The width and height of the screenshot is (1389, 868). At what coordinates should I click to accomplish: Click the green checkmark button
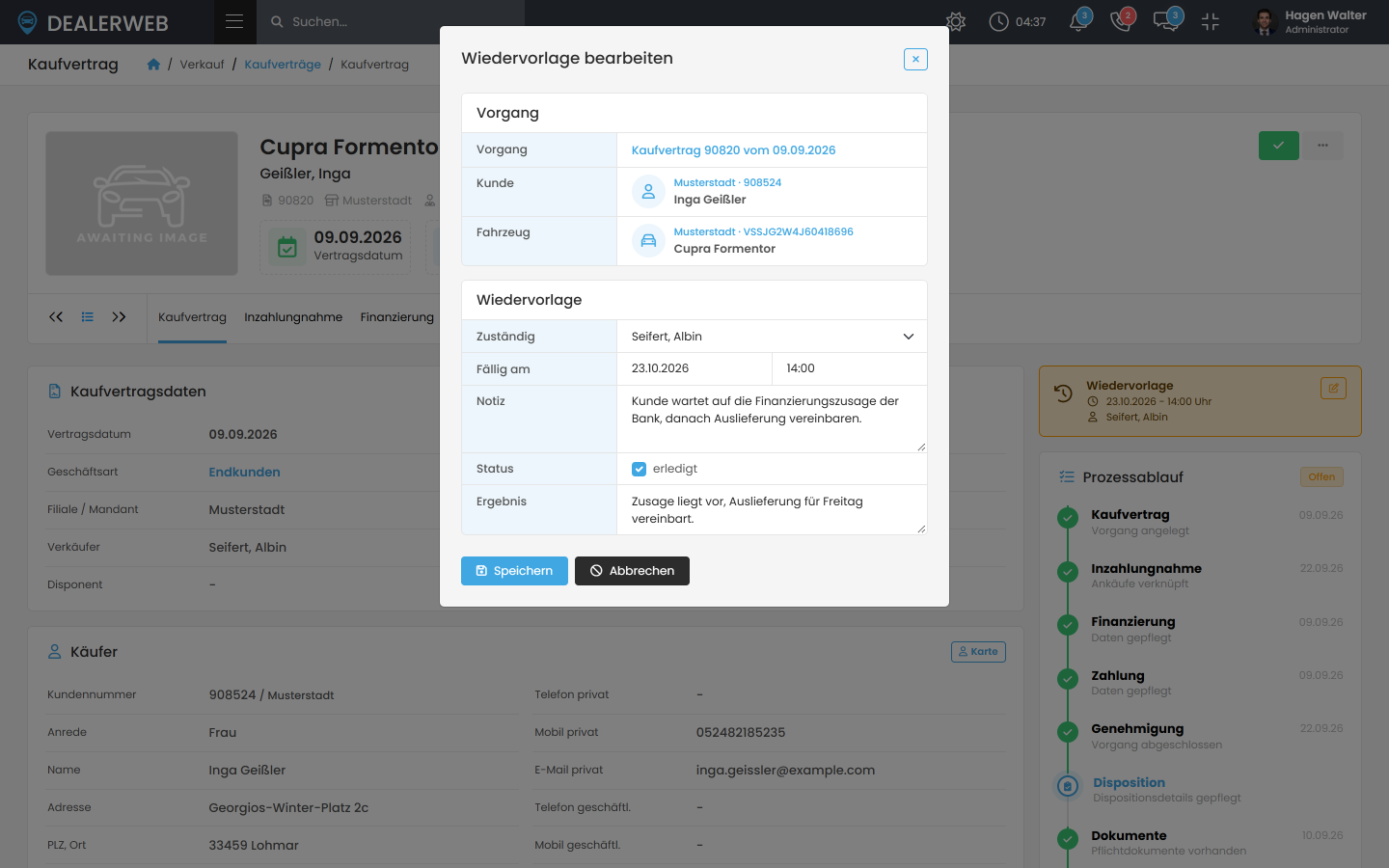tap(1279, 146)
